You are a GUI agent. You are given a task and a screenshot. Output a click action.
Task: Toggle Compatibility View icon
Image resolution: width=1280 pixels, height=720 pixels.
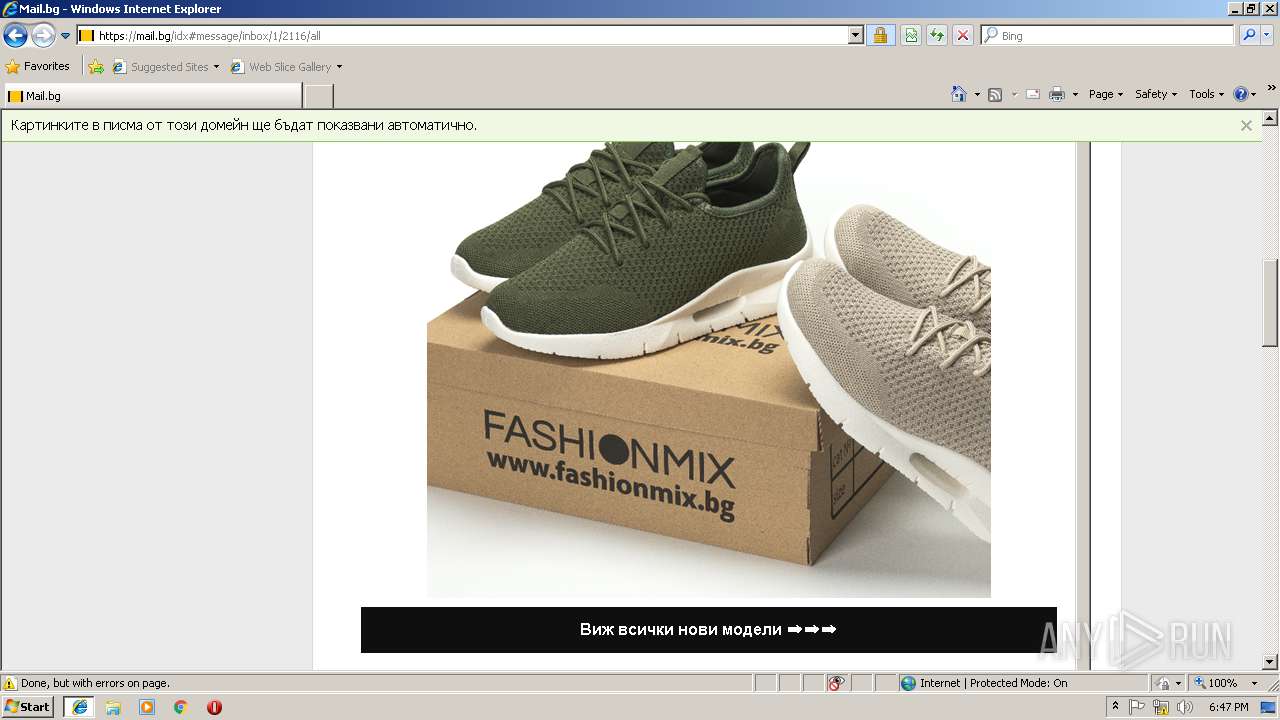(x=911, y=36)
